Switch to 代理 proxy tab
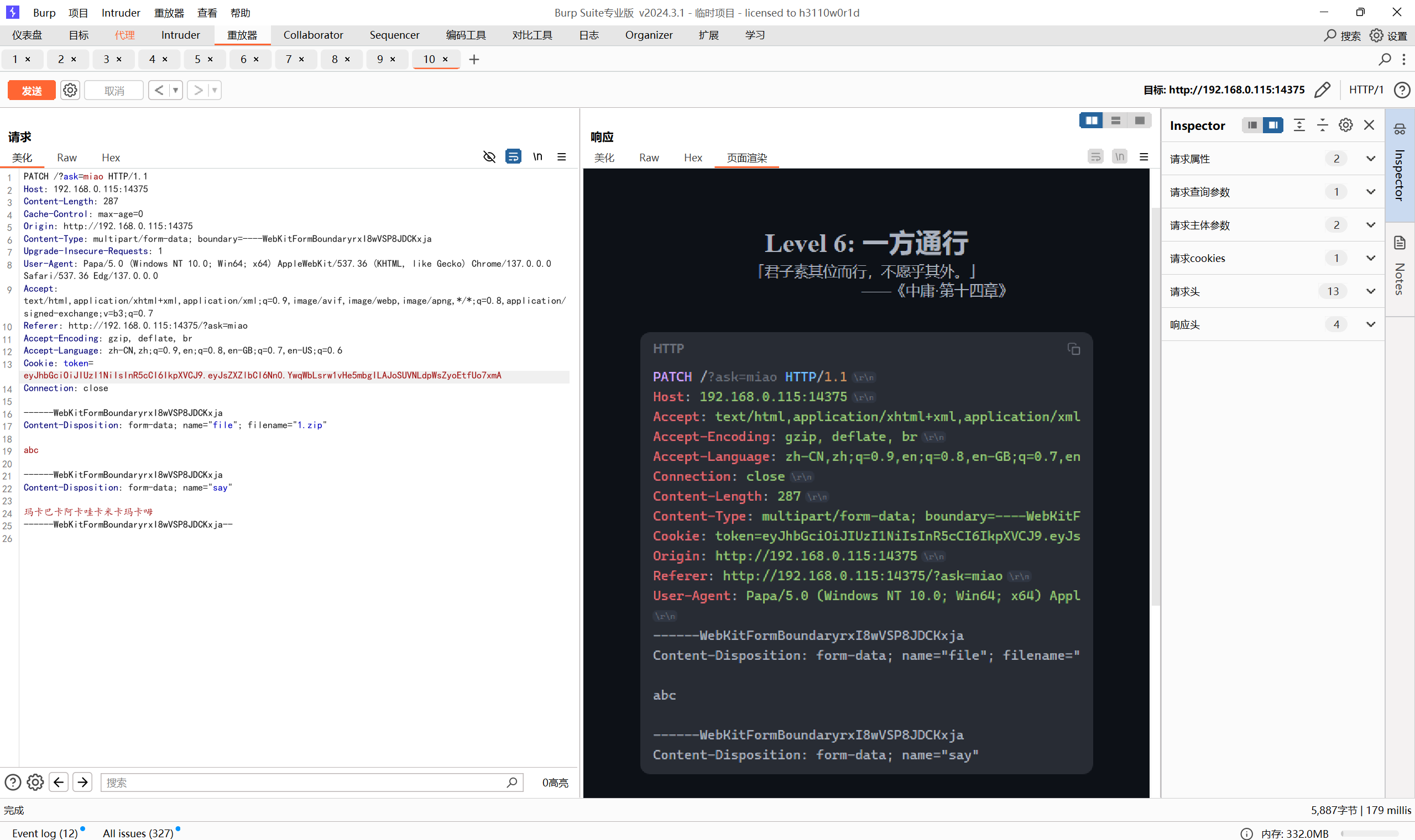 (x=124, y=35)
